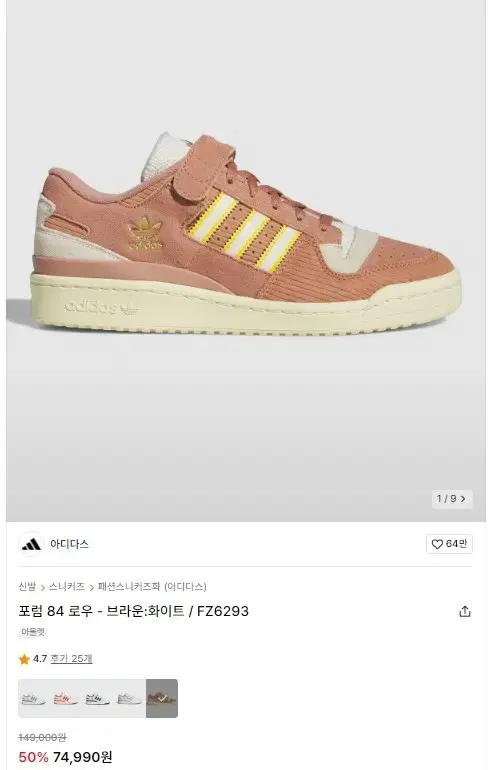Select the checked brown shoe swatch
The height and width of the screenshot is (770, 492).
point(162,698)
